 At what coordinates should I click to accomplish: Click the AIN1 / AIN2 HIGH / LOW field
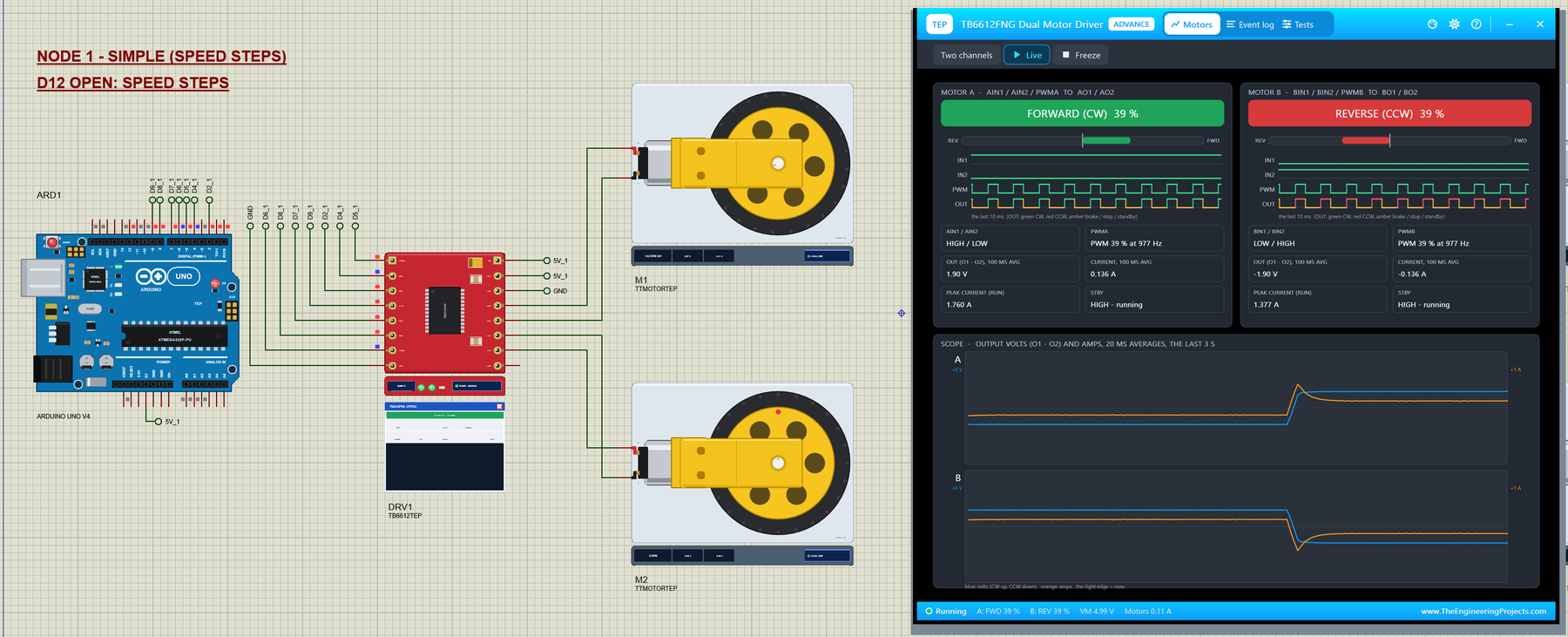pyautogui.click(x=1010, y=238)
